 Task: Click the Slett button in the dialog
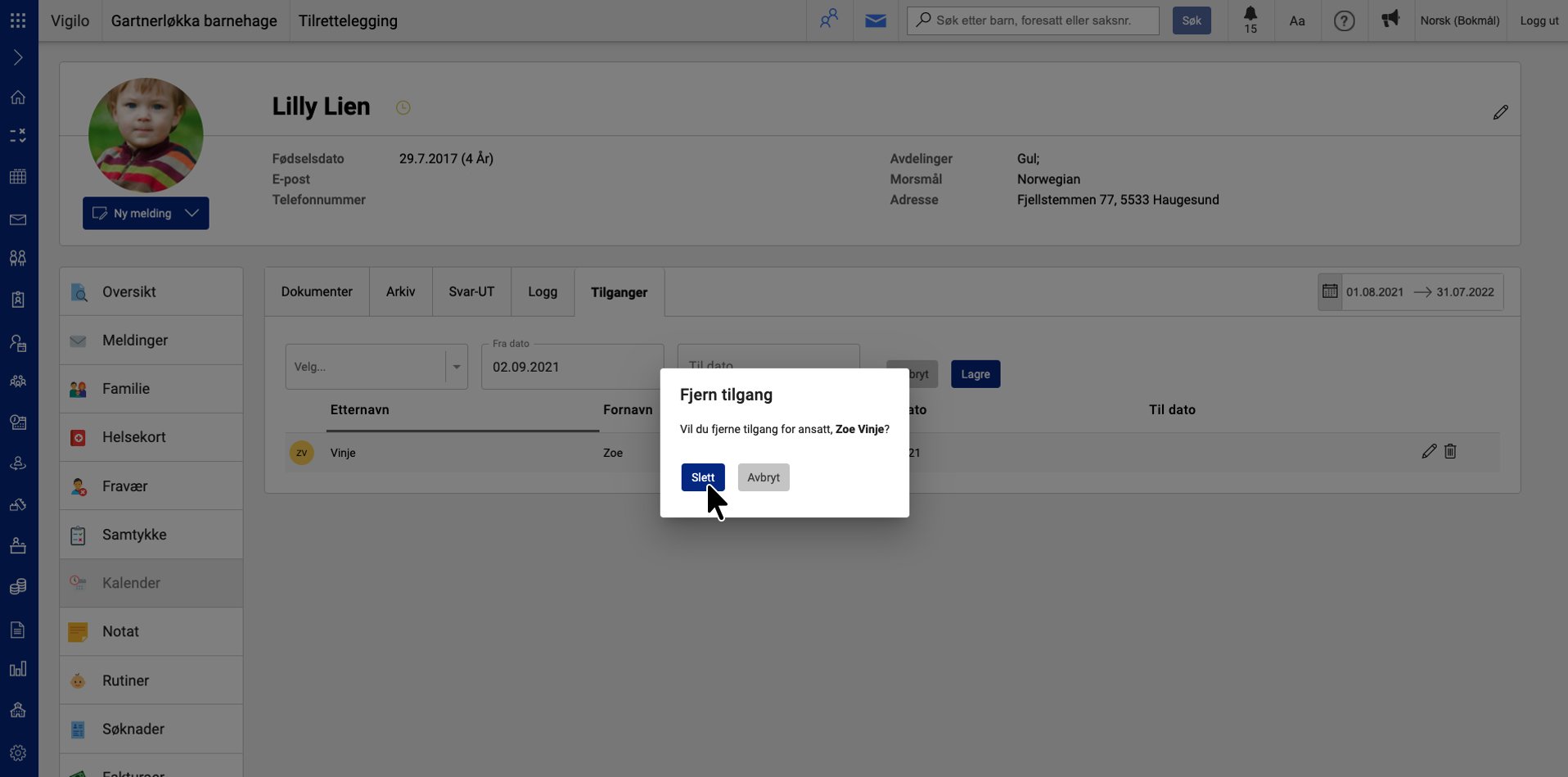702,477
